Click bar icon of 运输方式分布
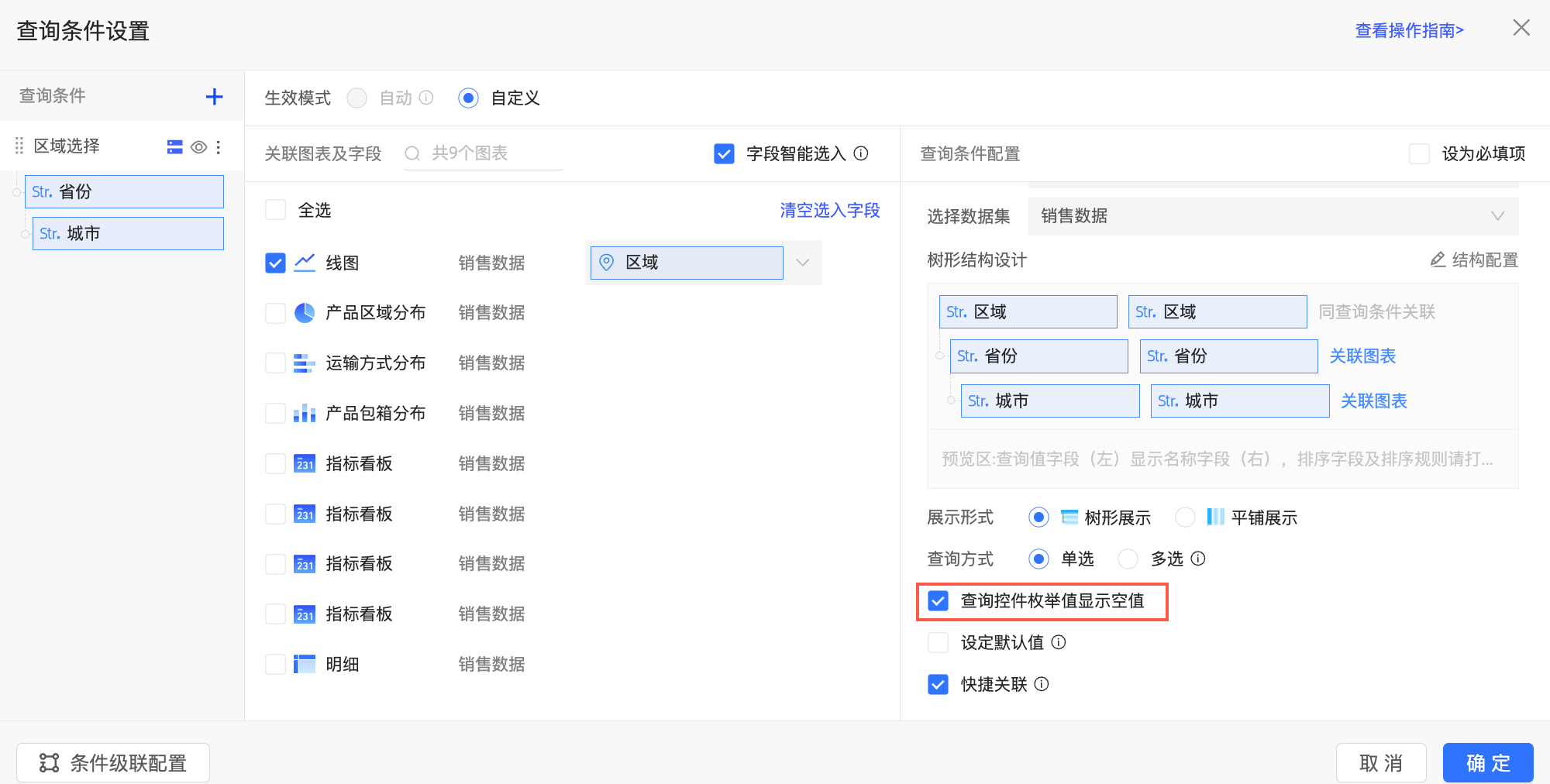Screen dimensions: 1550x784 point(305,363)
